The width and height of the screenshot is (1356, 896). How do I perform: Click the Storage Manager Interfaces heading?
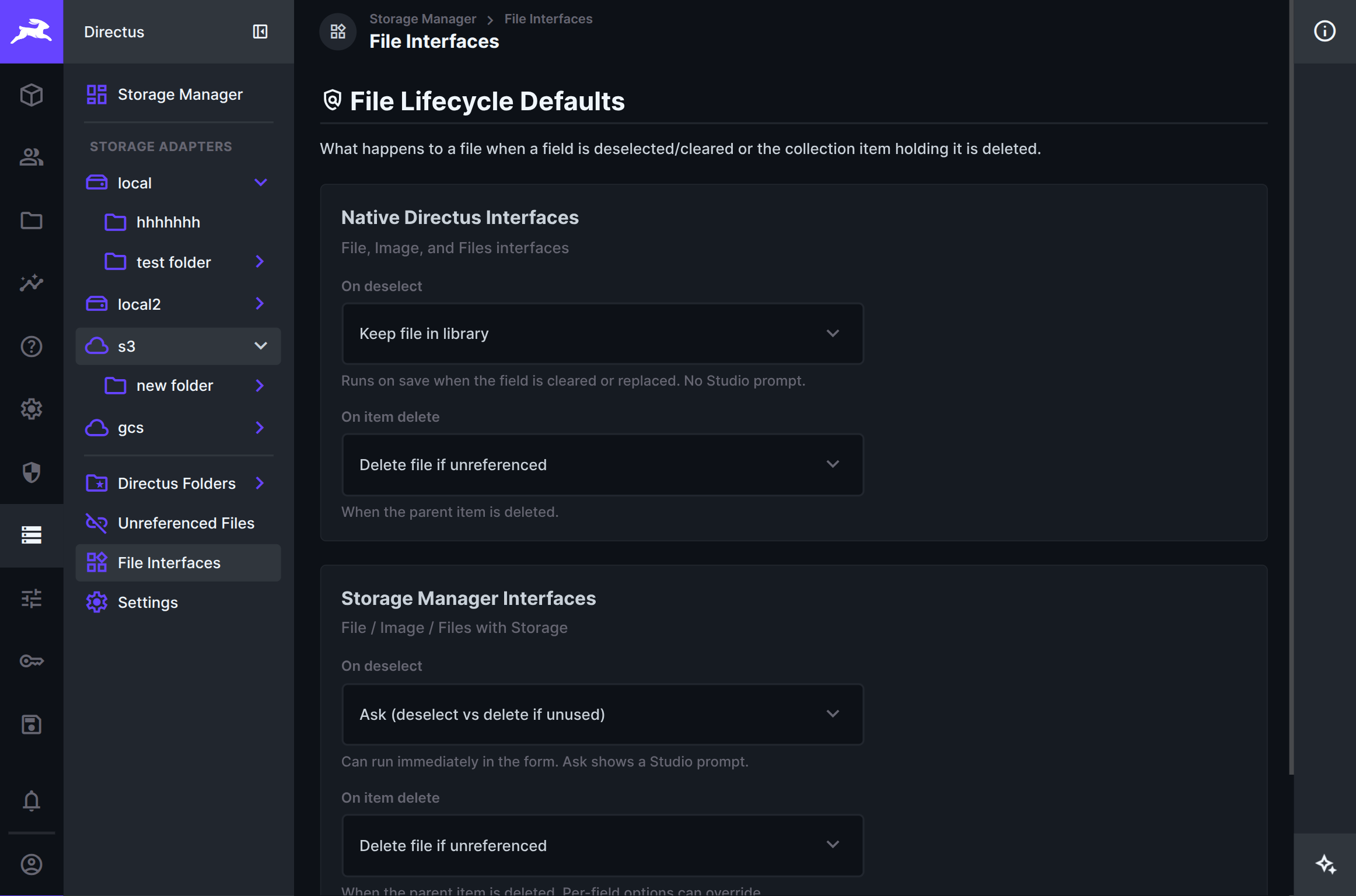coord(469,598)
